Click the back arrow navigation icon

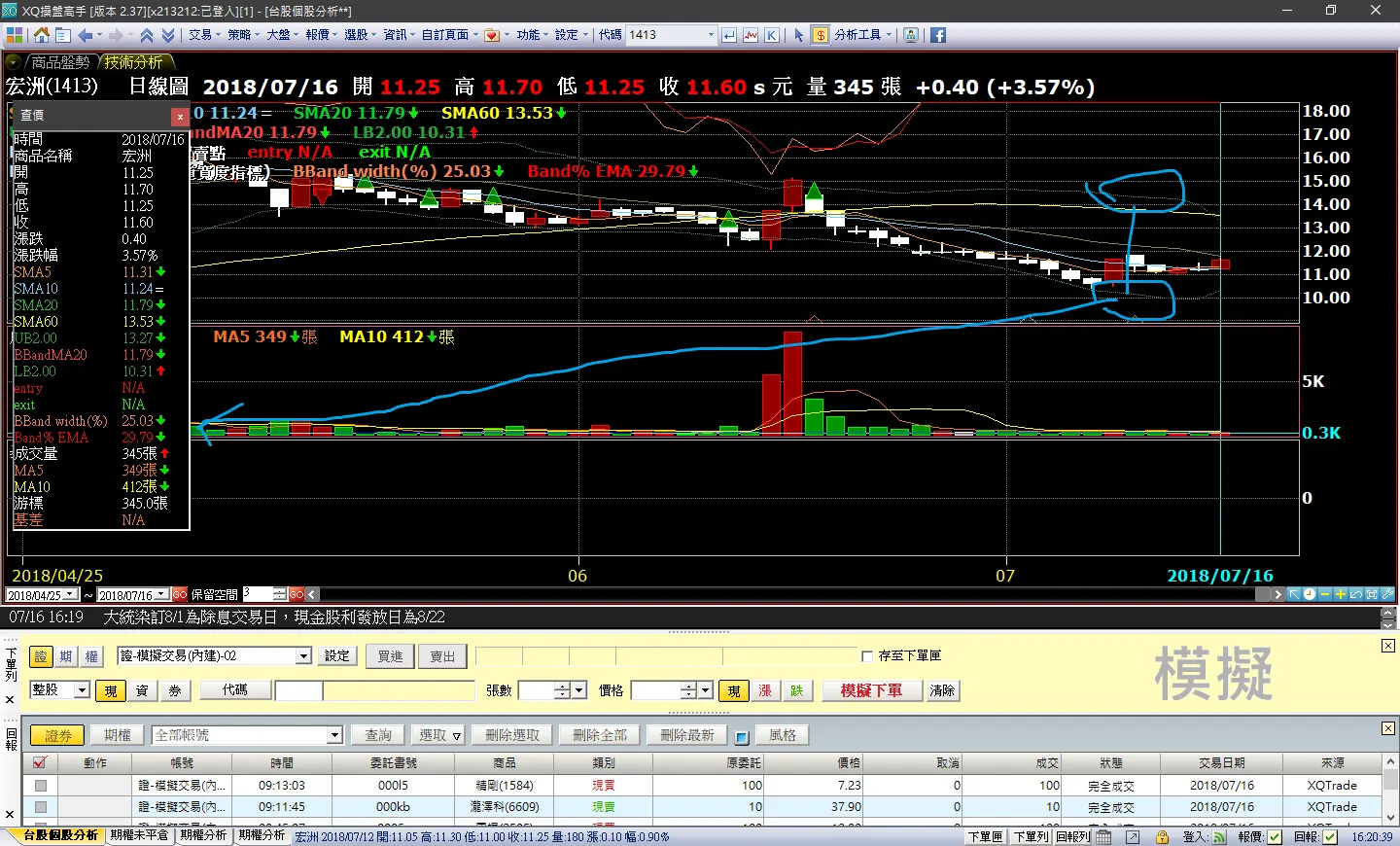point(86,35)
